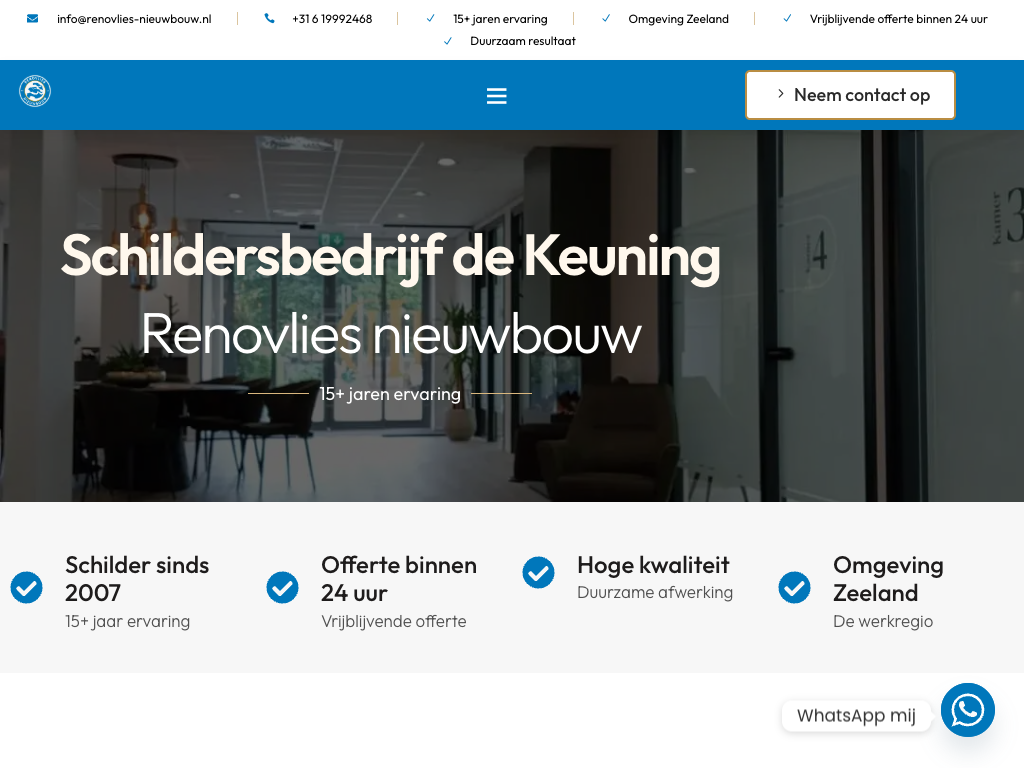The width and height of the screenshot is (1024, 768).
Task: Click the phone handset icon
Action: click(x=270, y=19)
